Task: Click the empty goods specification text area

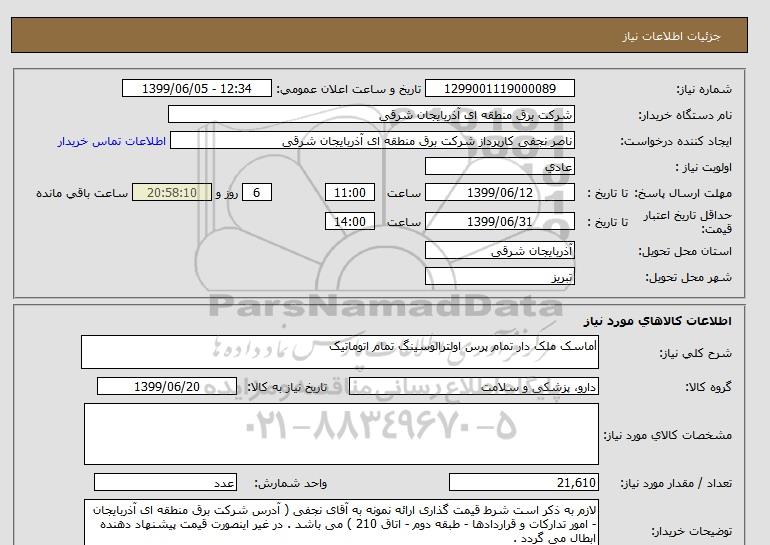Action: point(341,434)
